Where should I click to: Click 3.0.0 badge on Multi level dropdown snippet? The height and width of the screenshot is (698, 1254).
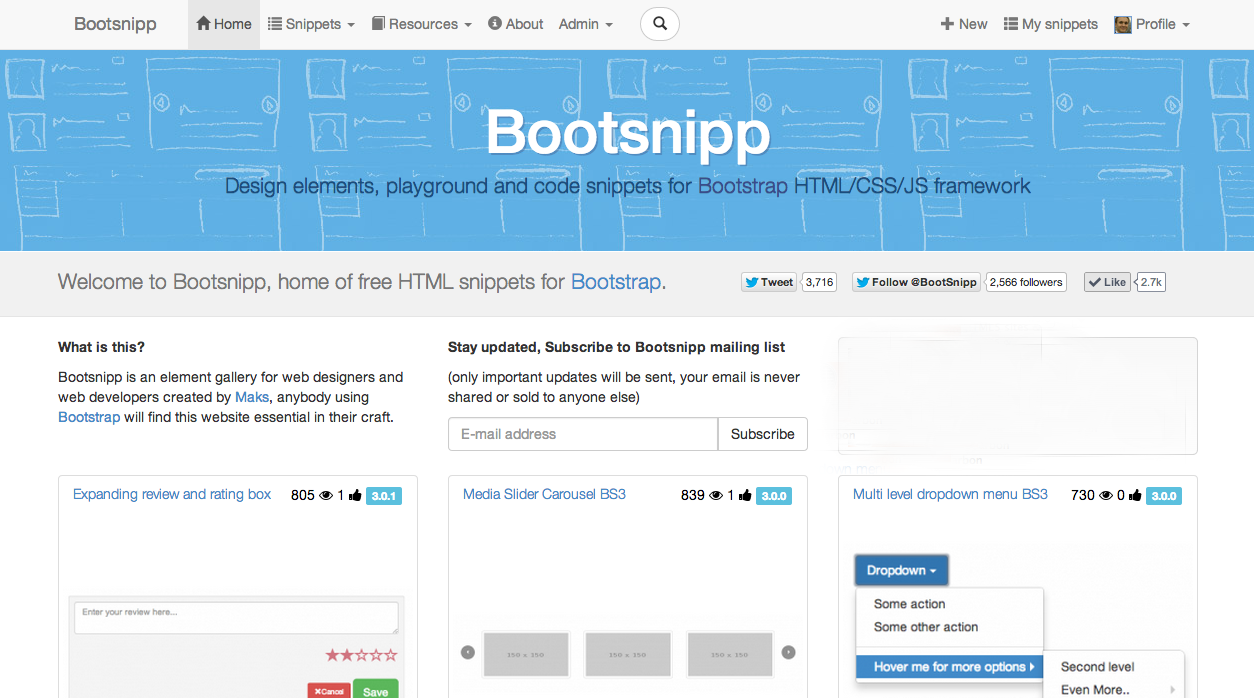[x=1164, y=495]
